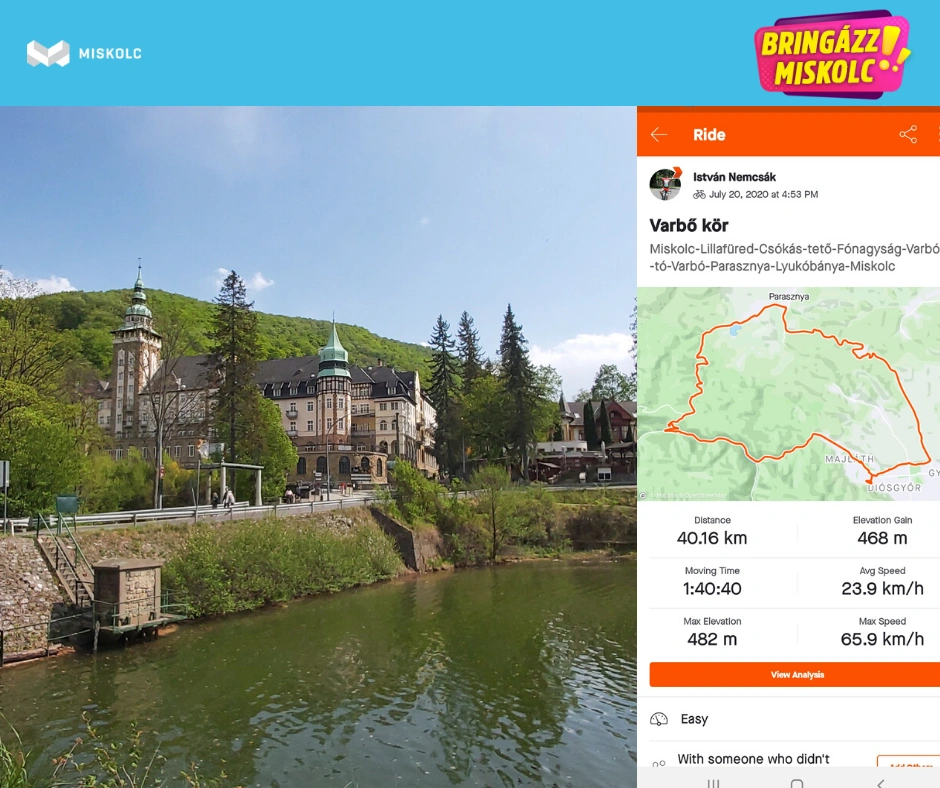
Task: Click the Bringázz Miskolc badge
Action: pyautogui.click(x=833, y=53)
